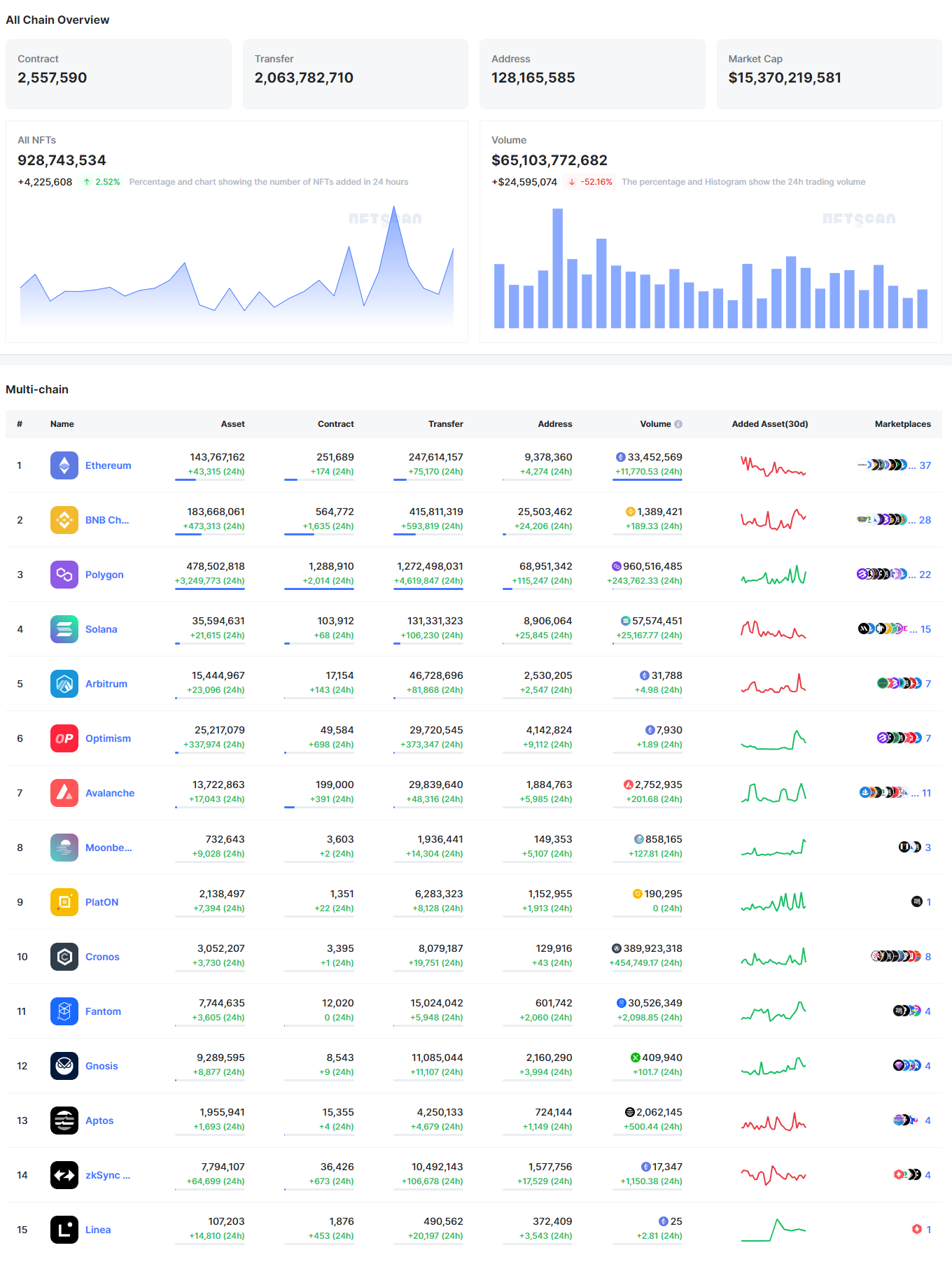Click the Gnosis chain logo icon

[x=64, y=1066]
